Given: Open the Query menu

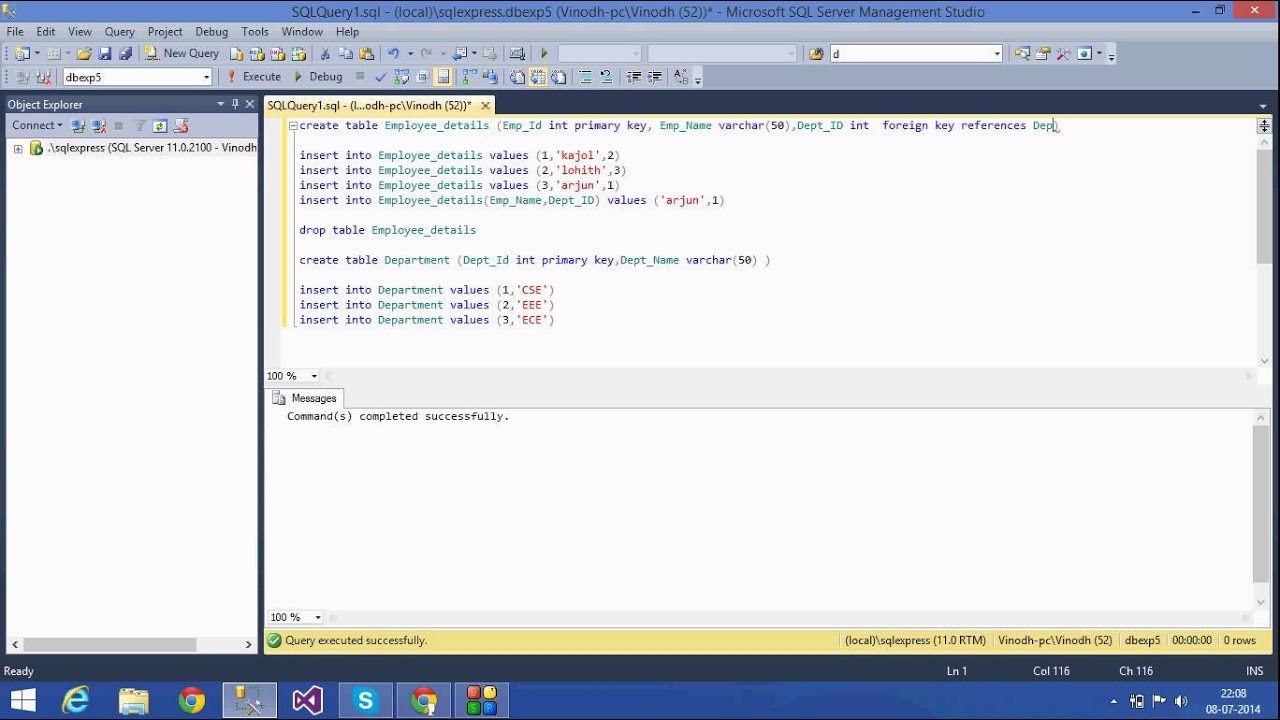Looking at the screenshot, I should 119,32.
